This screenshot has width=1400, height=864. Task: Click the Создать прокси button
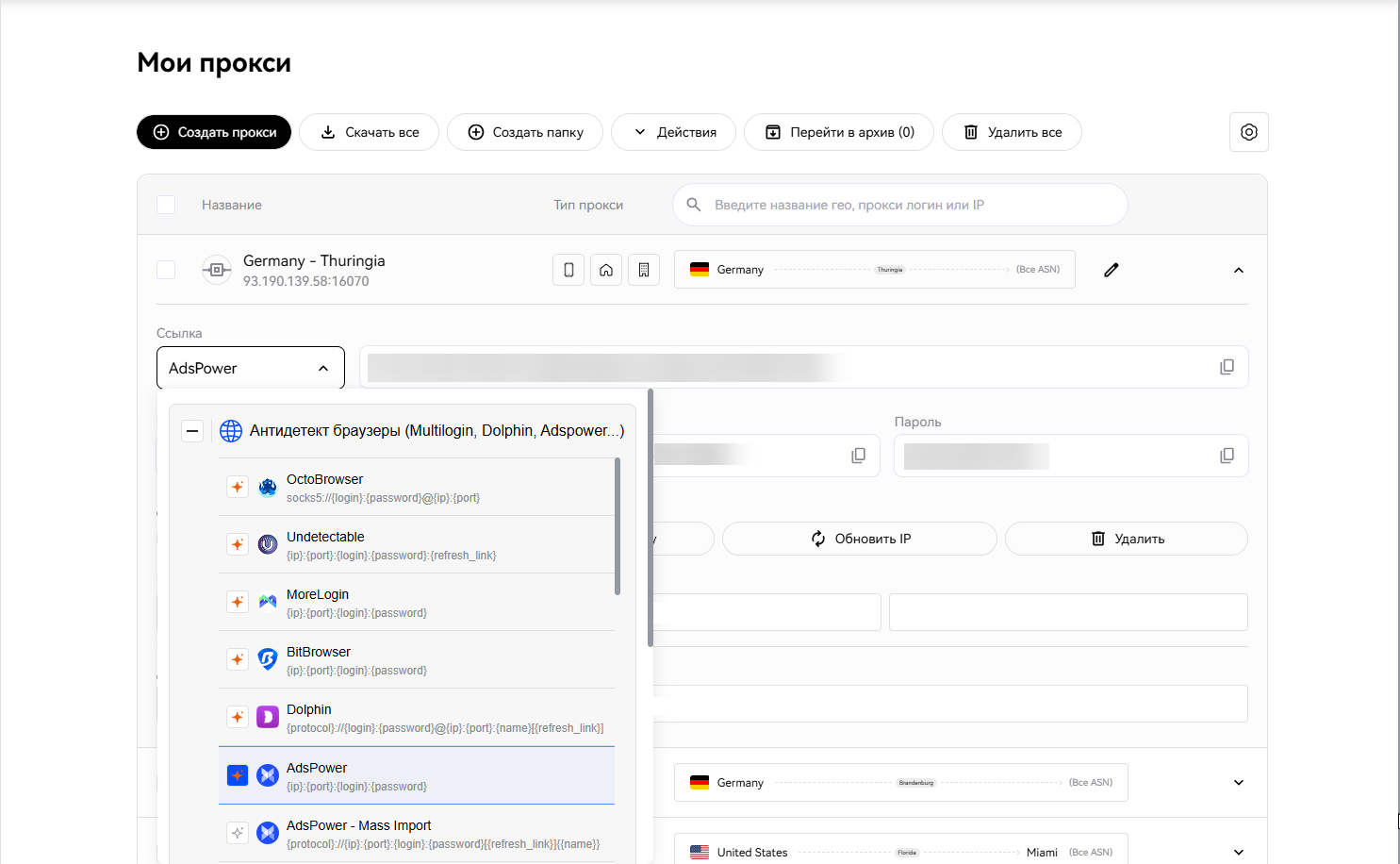[x=214, y=132]
